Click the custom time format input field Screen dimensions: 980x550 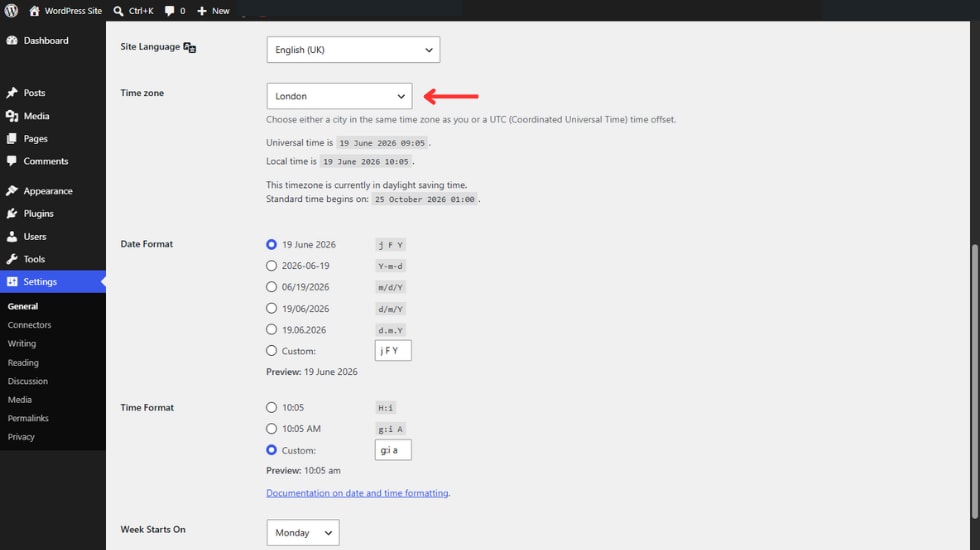pos(393,450)
